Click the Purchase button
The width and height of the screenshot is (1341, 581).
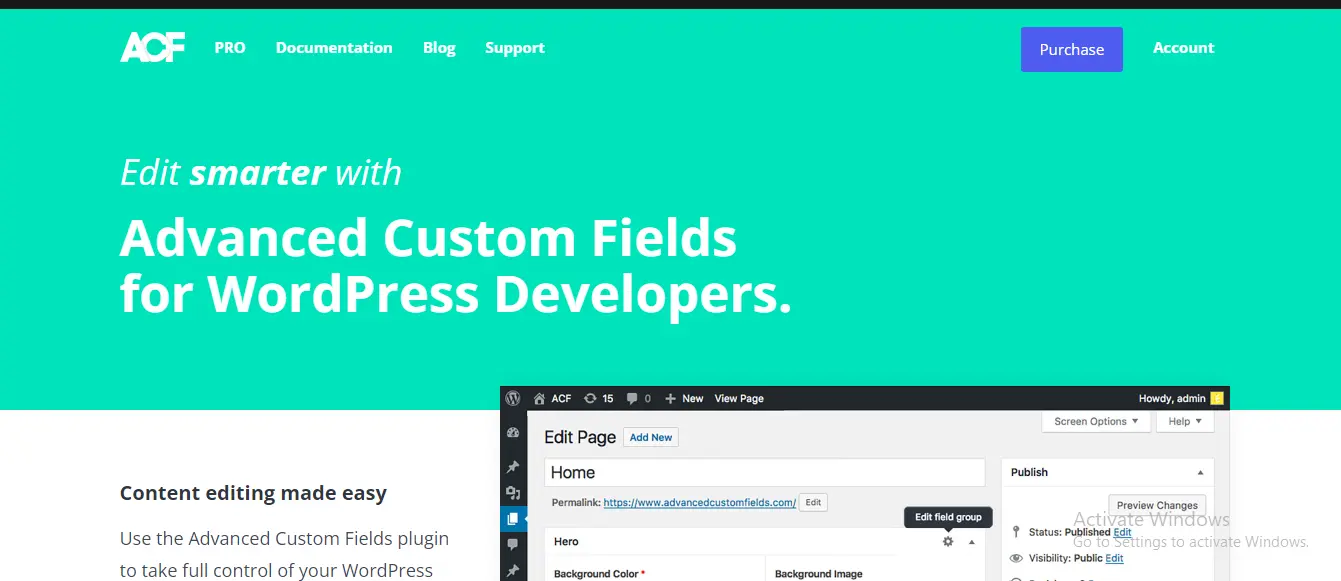[1072, 49]
